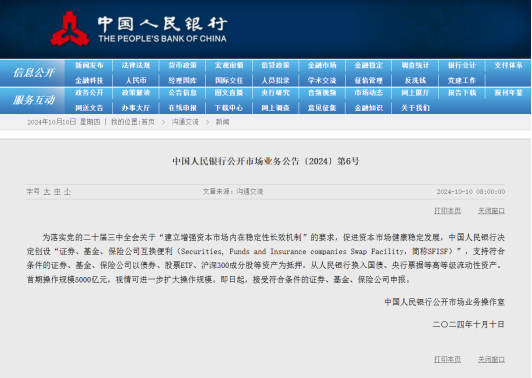This screenshot has width=532, height=378.
Task: Click 网送文告 navigation link
Action: click(89, 108)
